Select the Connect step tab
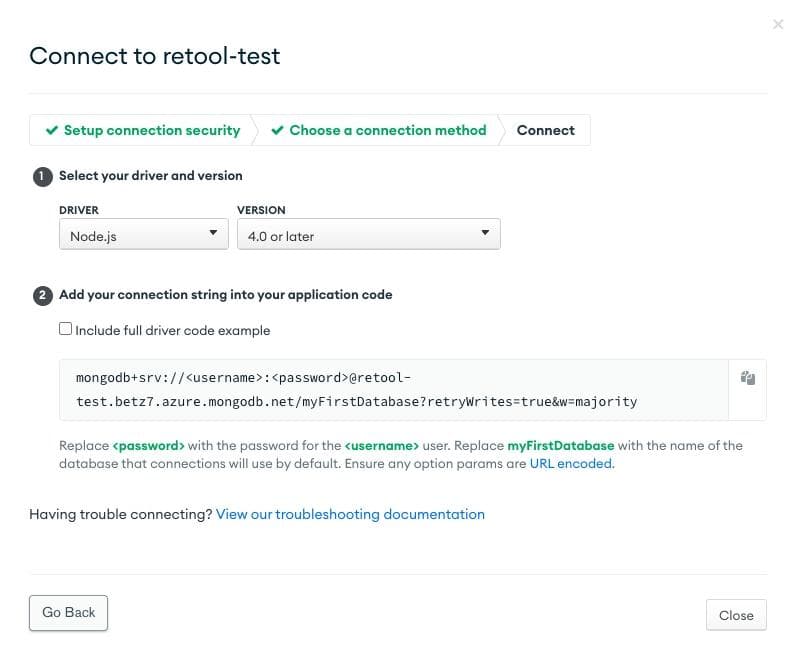Image resolution: width=794 pixels, height=659 pixels. (x=545, y=130)
